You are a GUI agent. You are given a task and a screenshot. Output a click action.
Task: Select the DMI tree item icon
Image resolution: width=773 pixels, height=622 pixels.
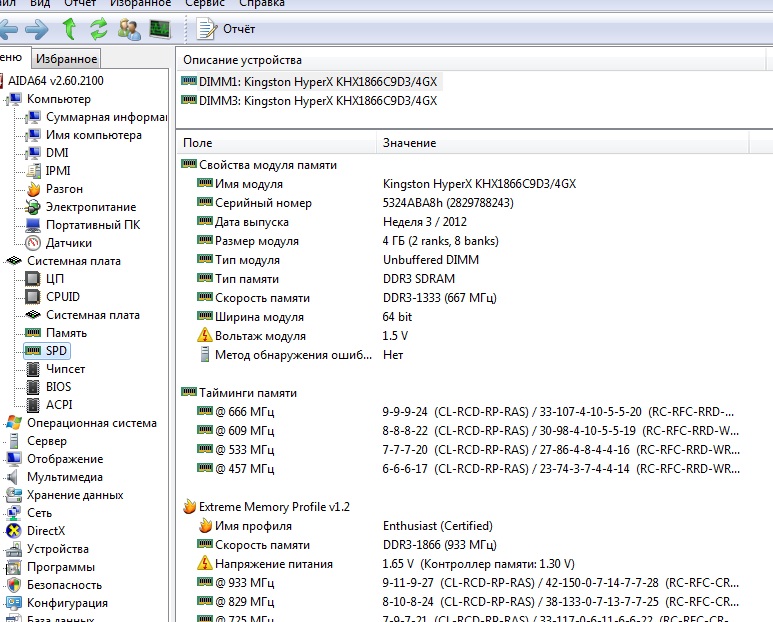[x=34, y=153]
